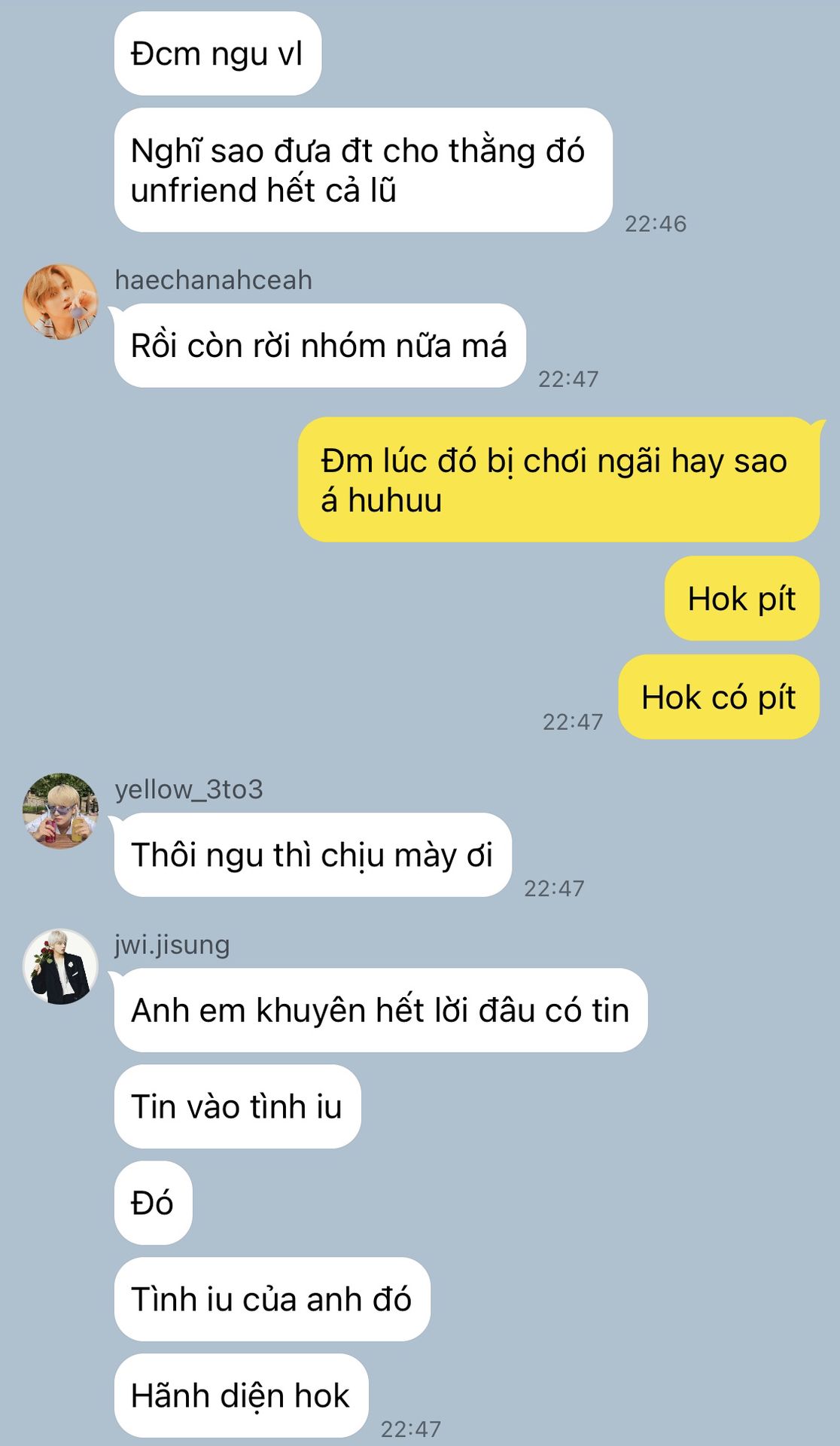840x1446 pixels.
Task: Open yellow_3to3's profile avatar
Action: pos(61,810)
